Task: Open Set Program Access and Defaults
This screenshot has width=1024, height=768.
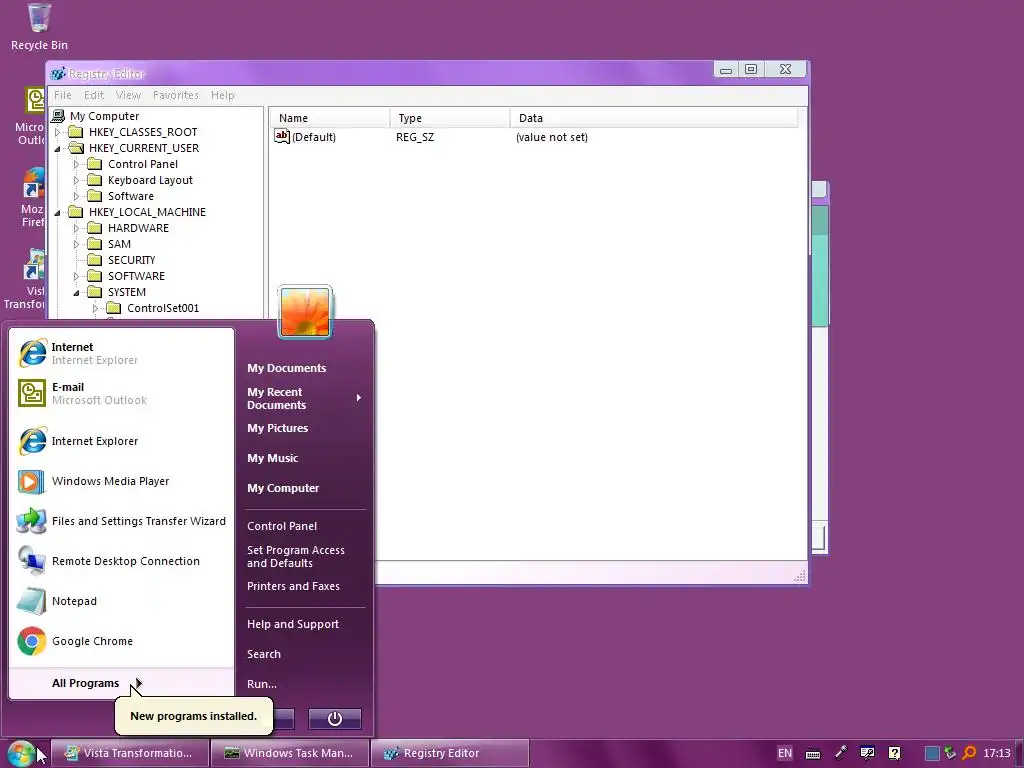Action: 296,556
